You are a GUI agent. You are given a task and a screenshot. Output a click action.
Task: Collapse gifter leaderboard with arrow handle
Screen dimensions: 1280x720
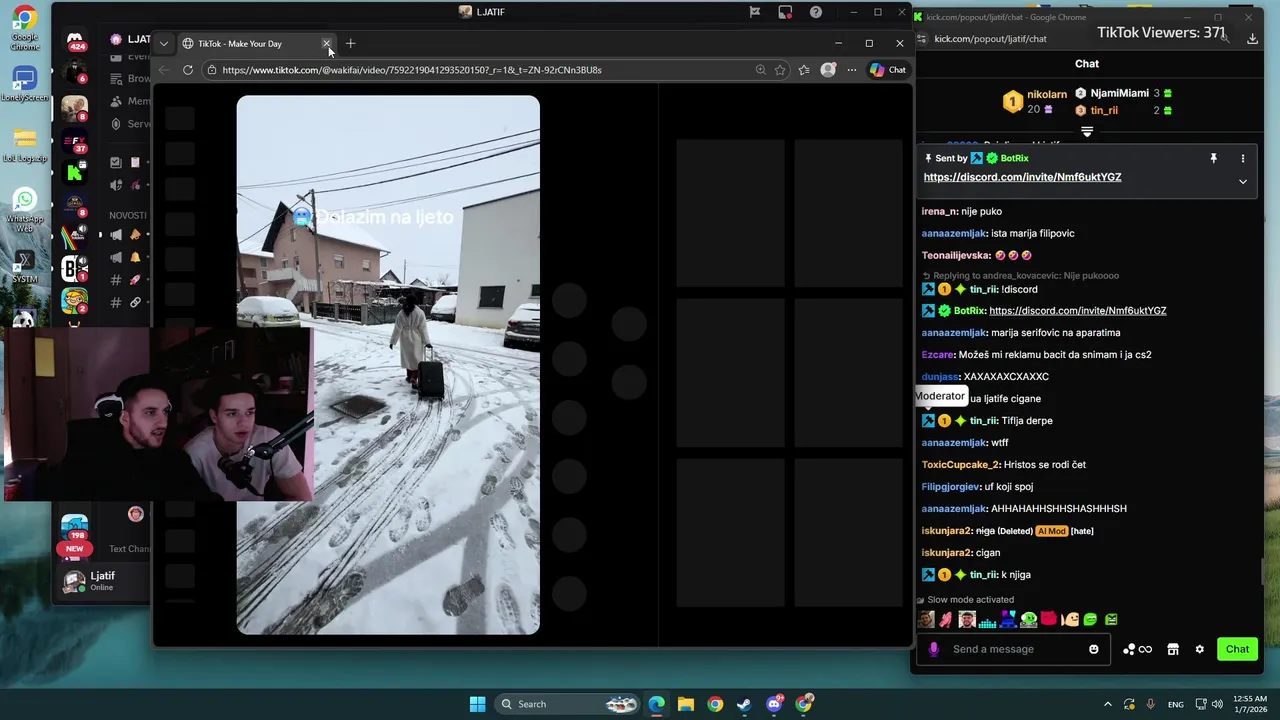coord(1087,131)
